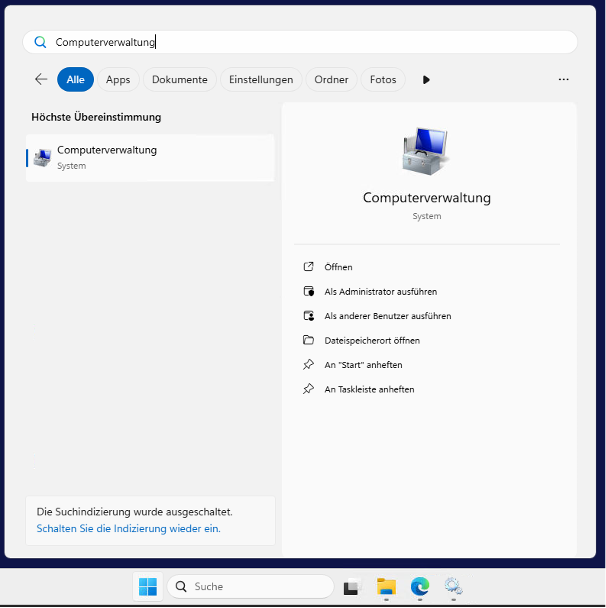The height and width of the screenshot is (608, 606).
Task: Click the Suchindizierung wurde ausgeschaltet notice text
Action: tap(135, 512)
